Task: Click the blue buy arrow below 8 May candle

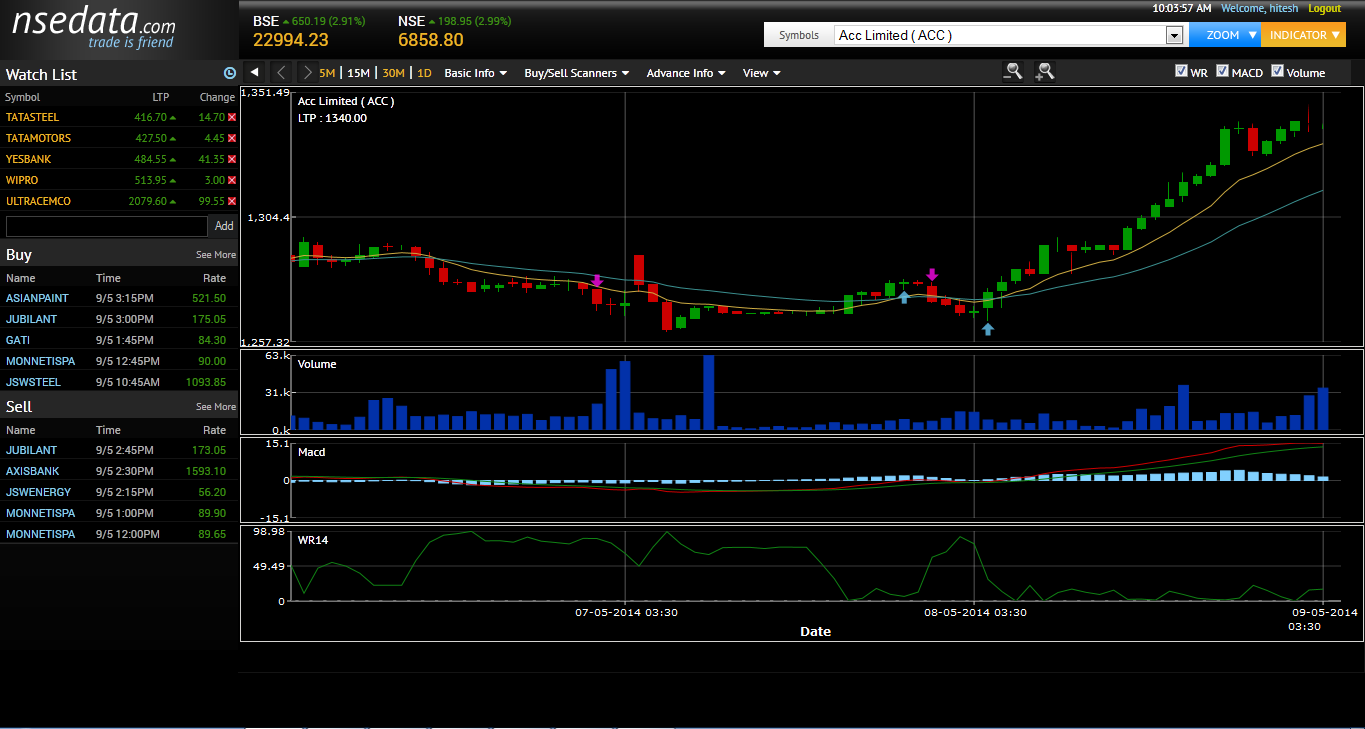Action: click(x=987, y=328)
